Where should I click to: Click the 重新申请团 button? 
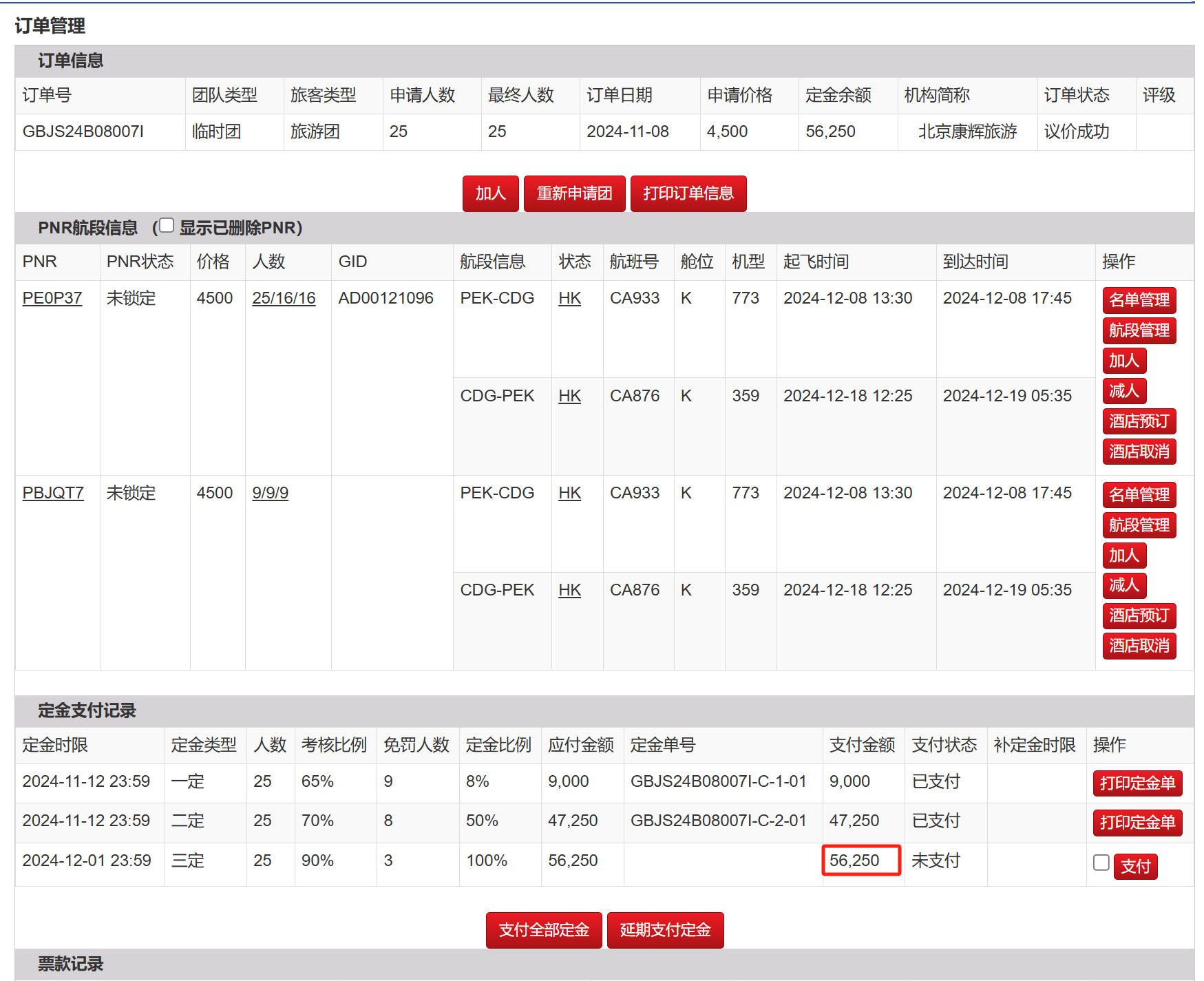click(x=574, y=193)
